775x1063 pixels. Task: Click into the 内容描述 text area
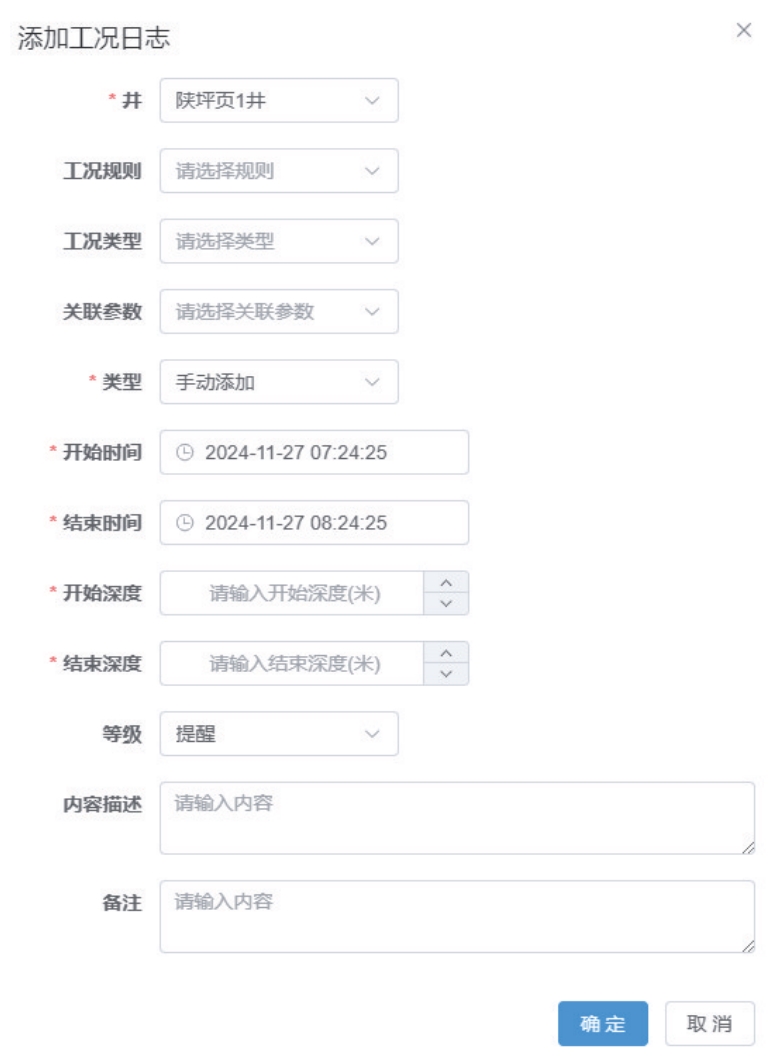click(457, 818)
